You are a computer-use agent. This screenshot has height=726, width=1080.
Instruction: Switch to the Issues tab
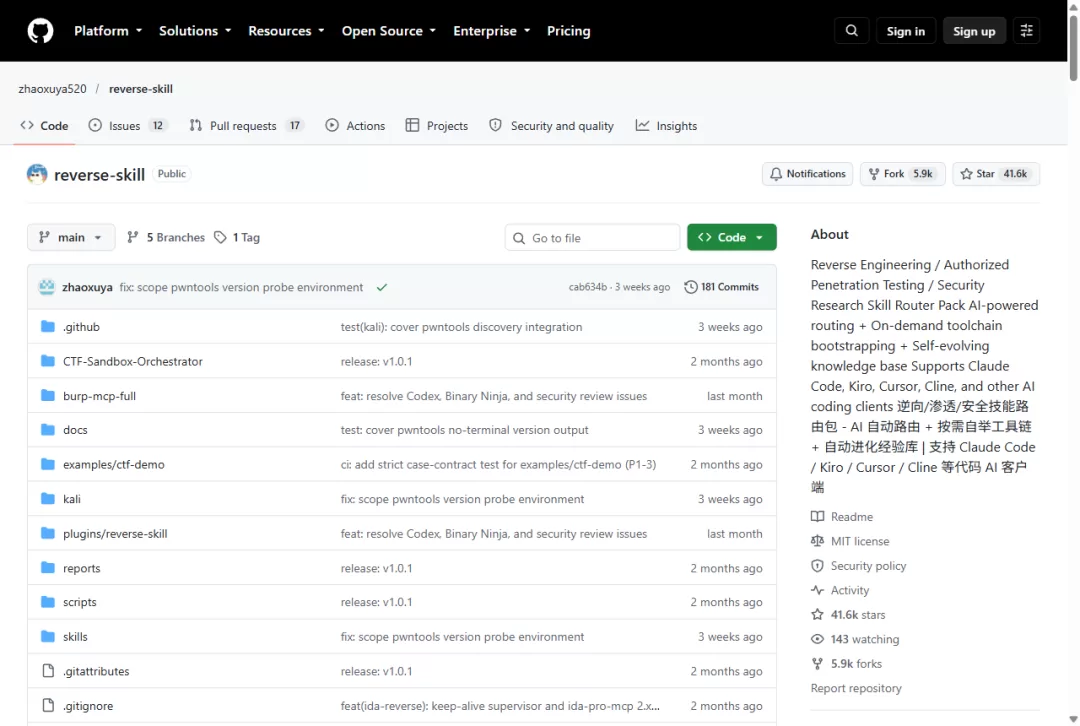pos(127,126)
